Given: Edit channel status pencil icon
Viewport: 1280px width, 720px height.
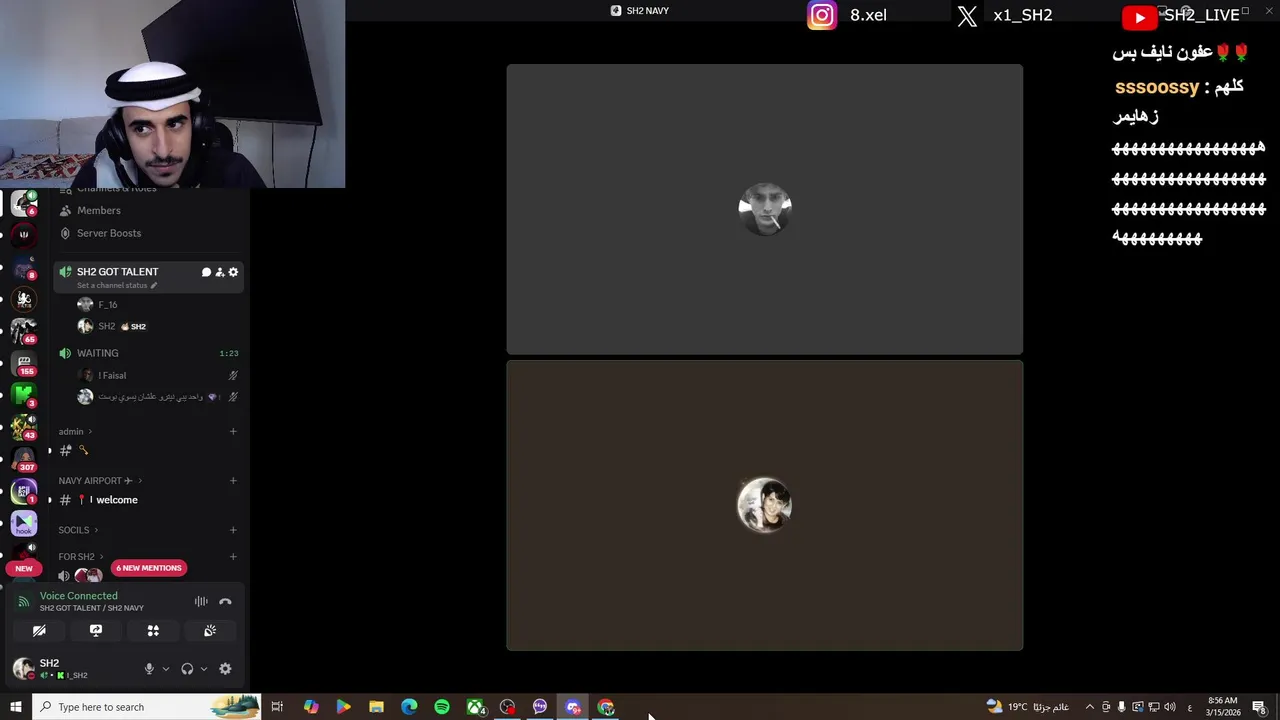Looking at the screenshot, I should pyautogui.click(x=154, y=286).
